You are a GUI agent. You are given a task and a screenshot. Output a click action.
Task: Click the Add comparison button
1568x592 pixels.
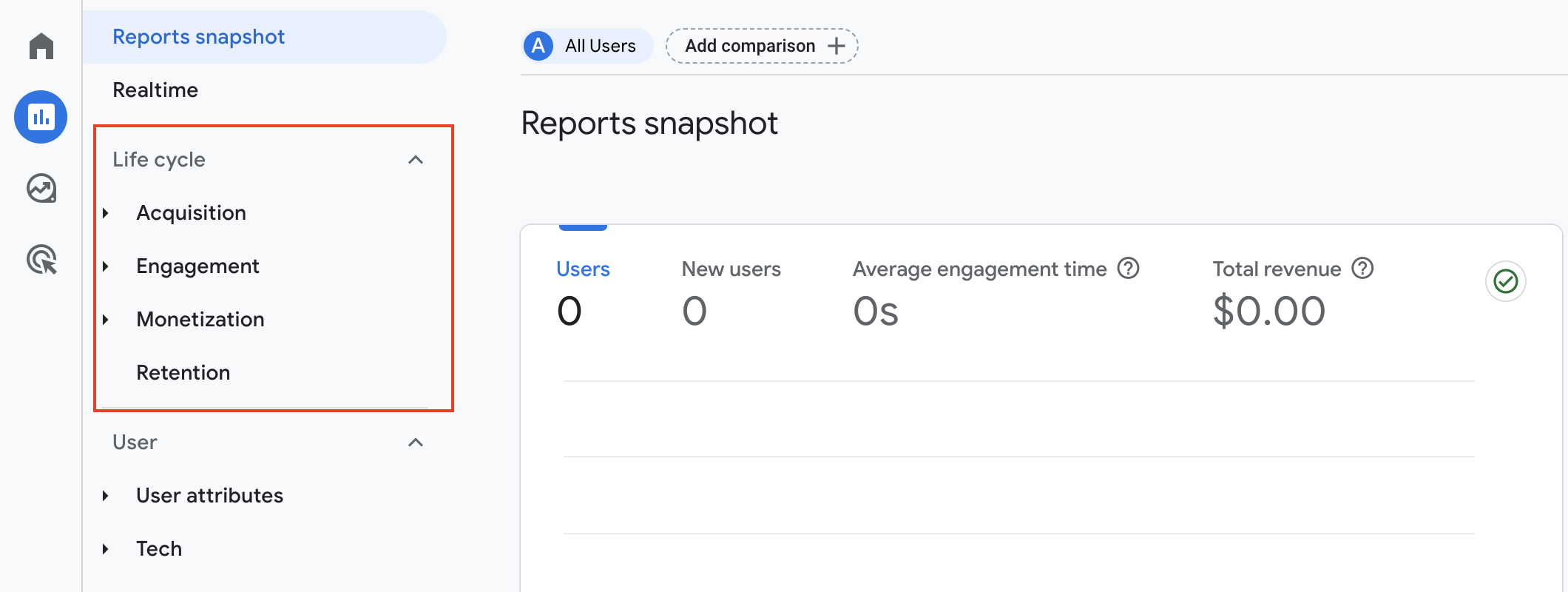(x=762, y=46)
